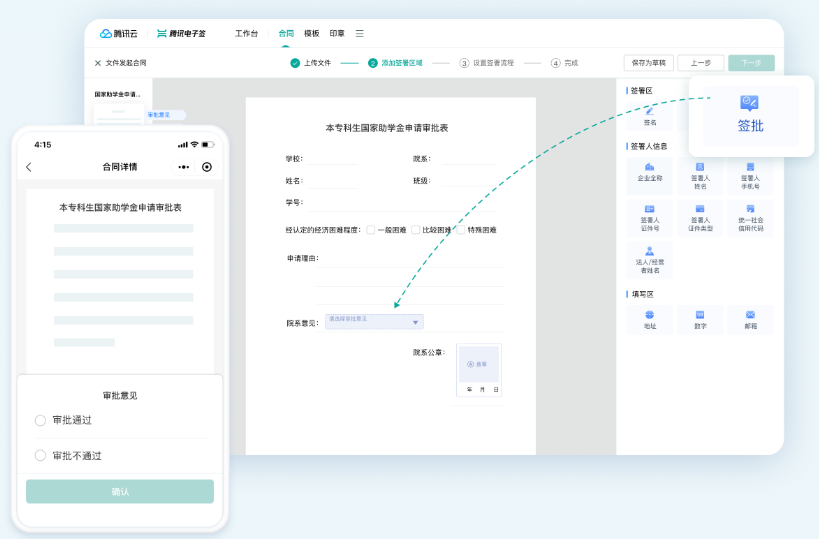The width and height of the screenshot is (819, 539).
Task: Select the 审批不通过 radio option
Action: click(x=40, y=455)
